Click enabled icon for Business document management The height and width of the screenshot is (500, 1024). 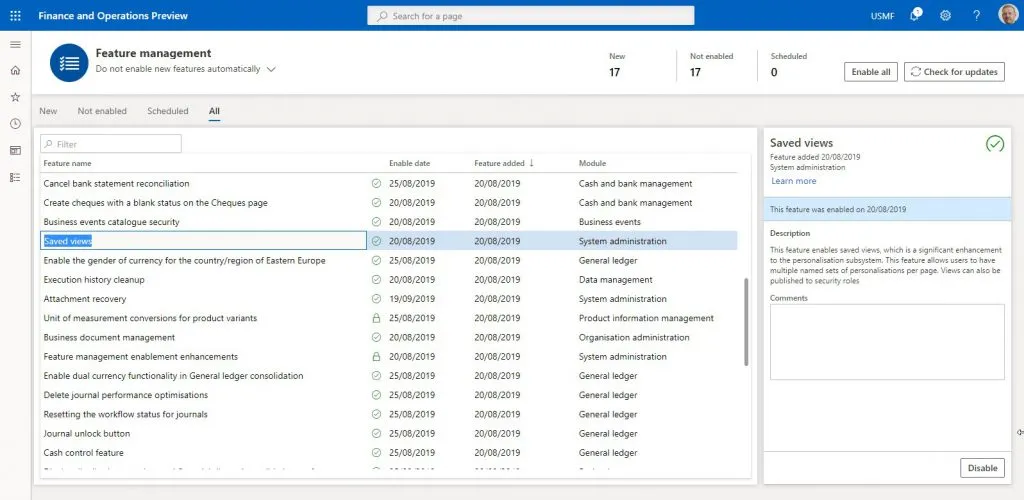point(376,337)
